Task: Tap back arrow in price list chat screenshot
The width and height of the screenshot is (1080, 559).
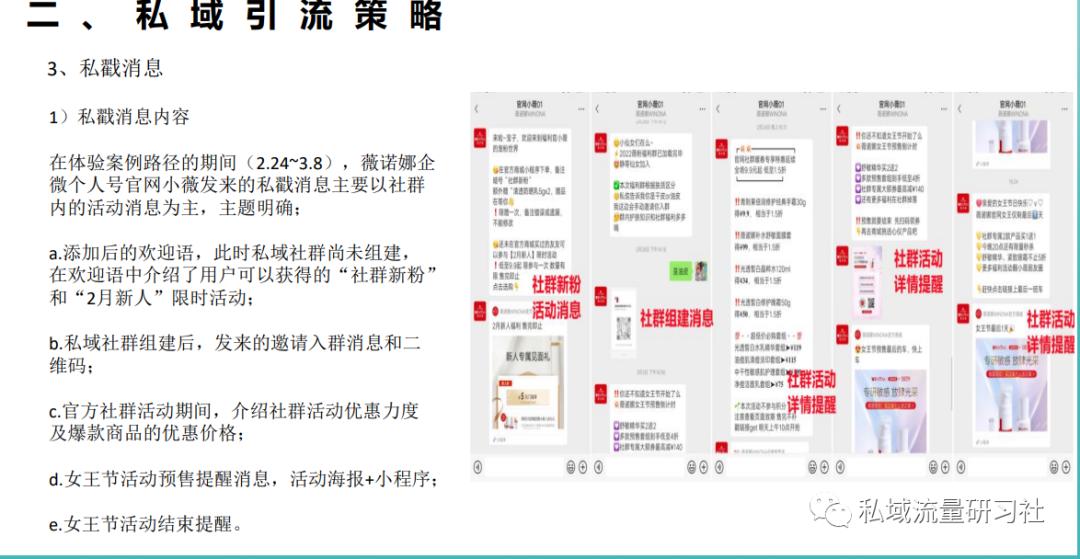Action: pyautogui.click(x=718, y=109)
